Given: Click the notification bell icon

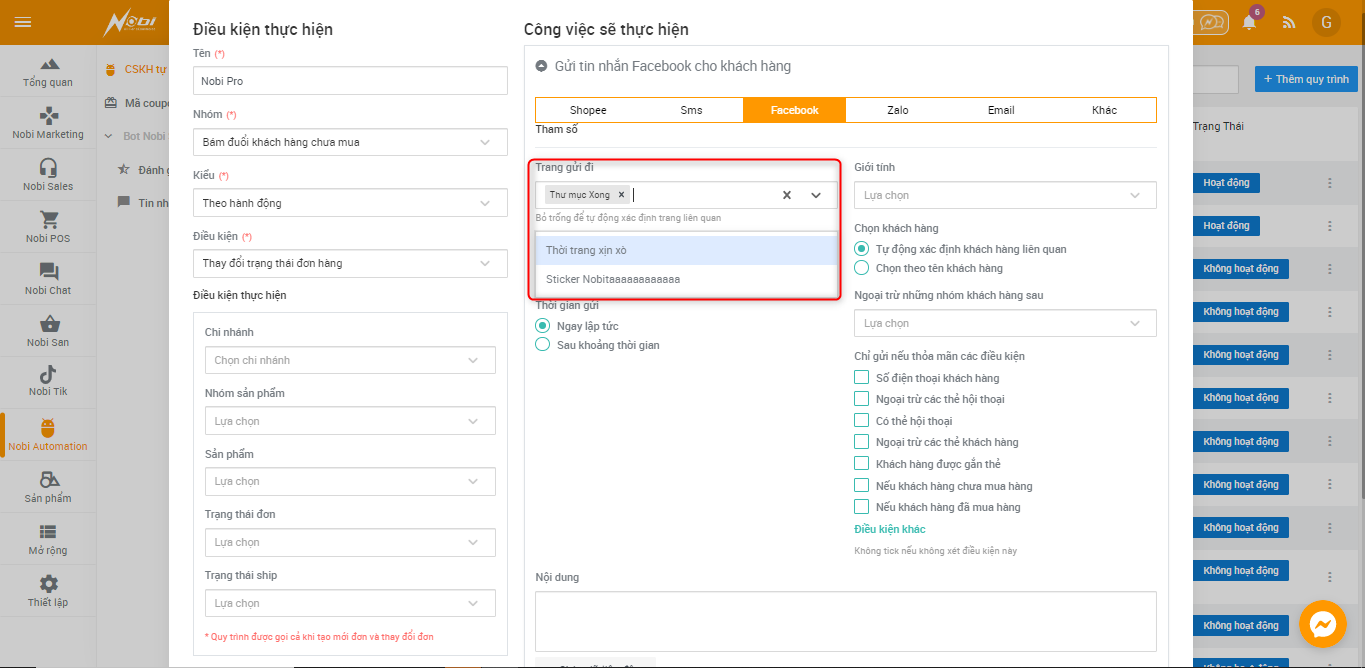Looking at the screenshot, I should tap(1249, 22).
